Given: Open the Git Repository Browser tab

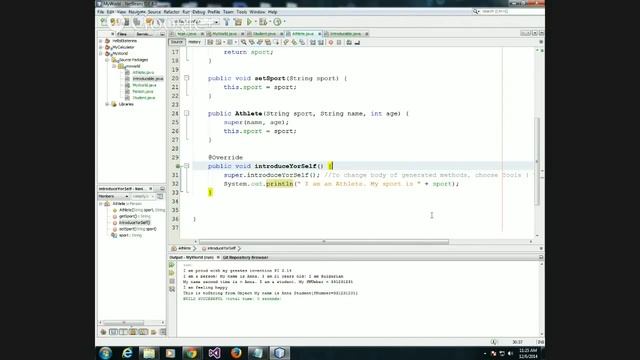Looking at the screenshot, I should [246, 258].
